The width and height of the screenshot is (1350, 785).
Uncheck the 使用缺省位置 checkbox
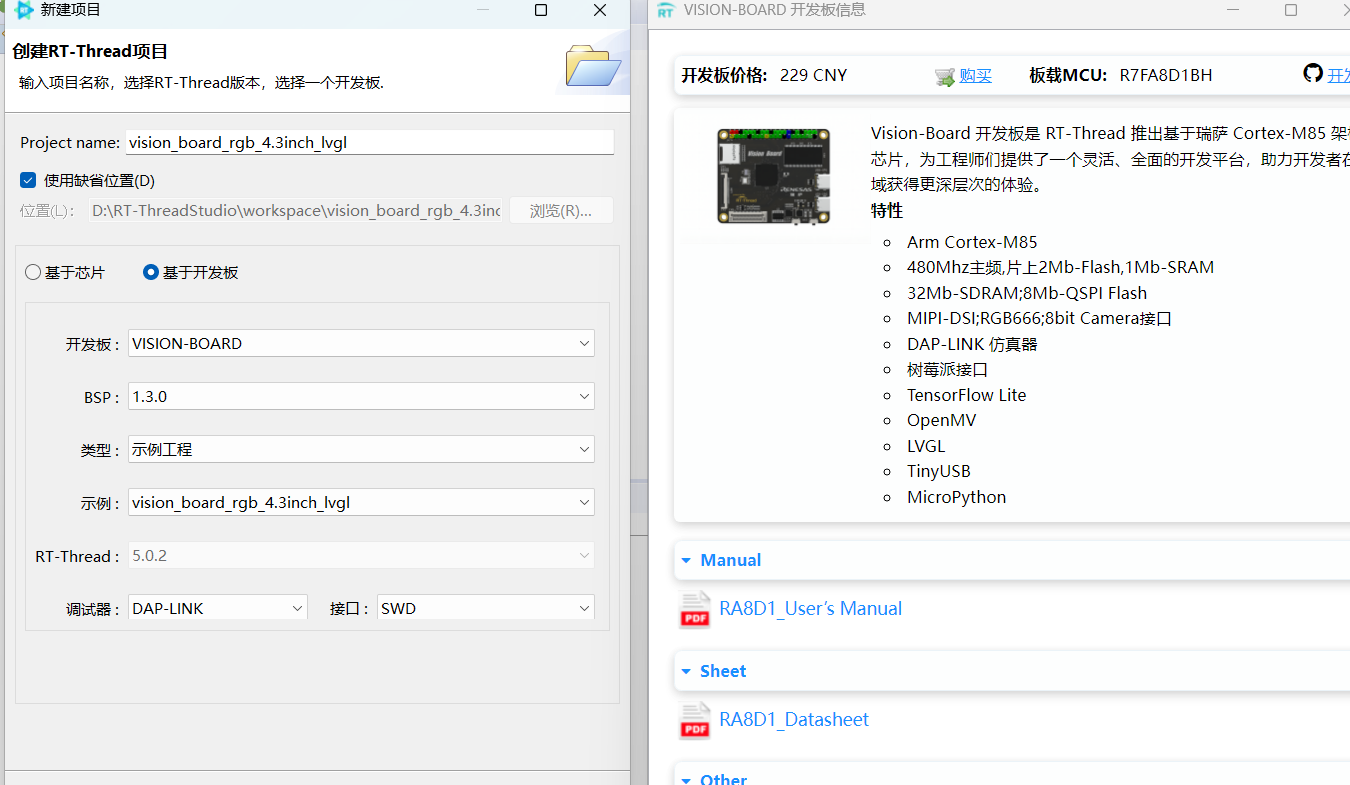point(28,181)
